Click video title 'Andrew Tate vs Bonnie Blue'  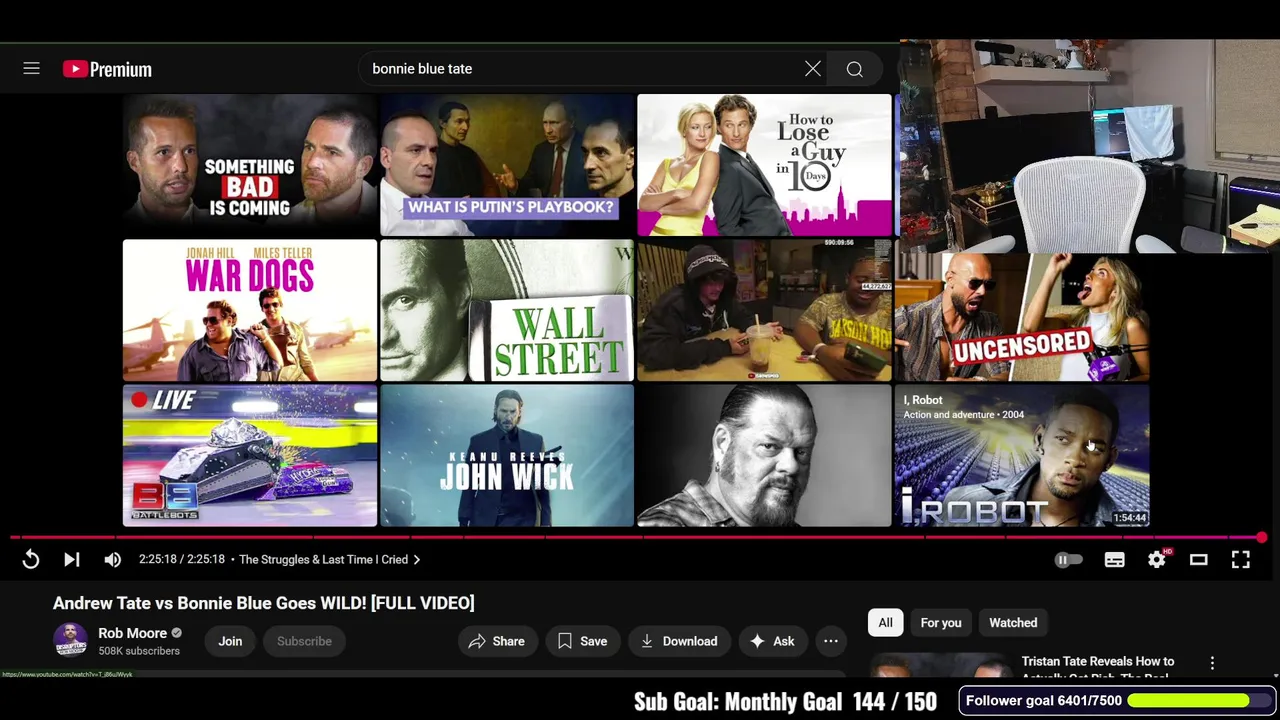tap(264, 603)
